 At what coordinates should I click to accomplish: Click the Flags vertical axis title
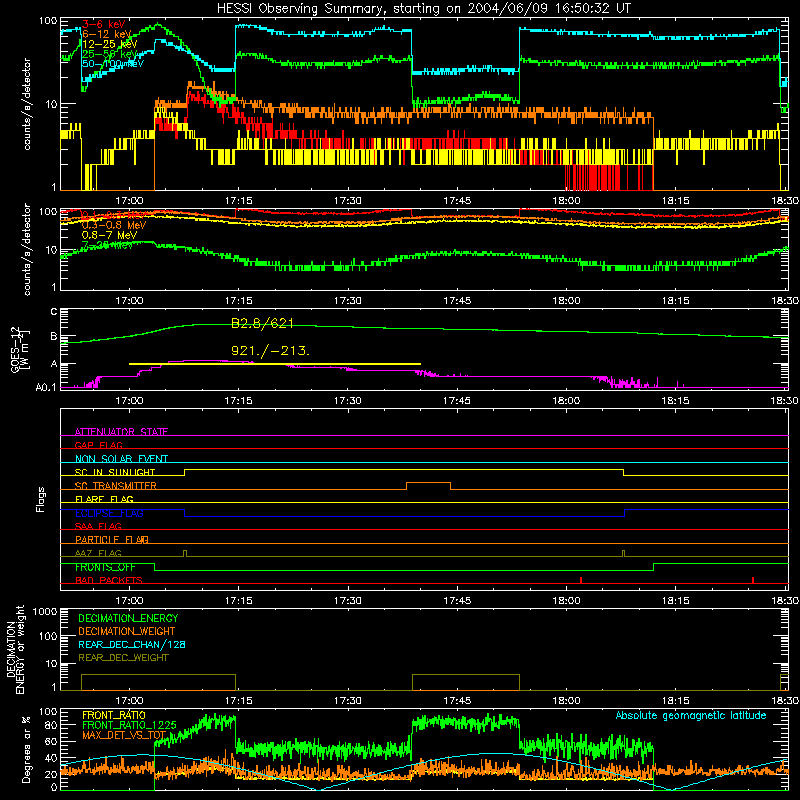click(x=41, y=499)
